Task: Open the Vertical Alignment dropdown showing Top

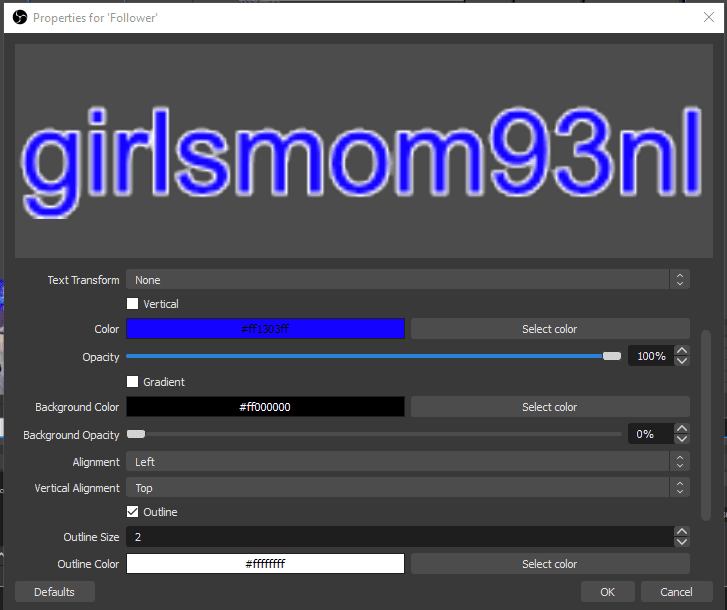Action: tap(408, 488)
